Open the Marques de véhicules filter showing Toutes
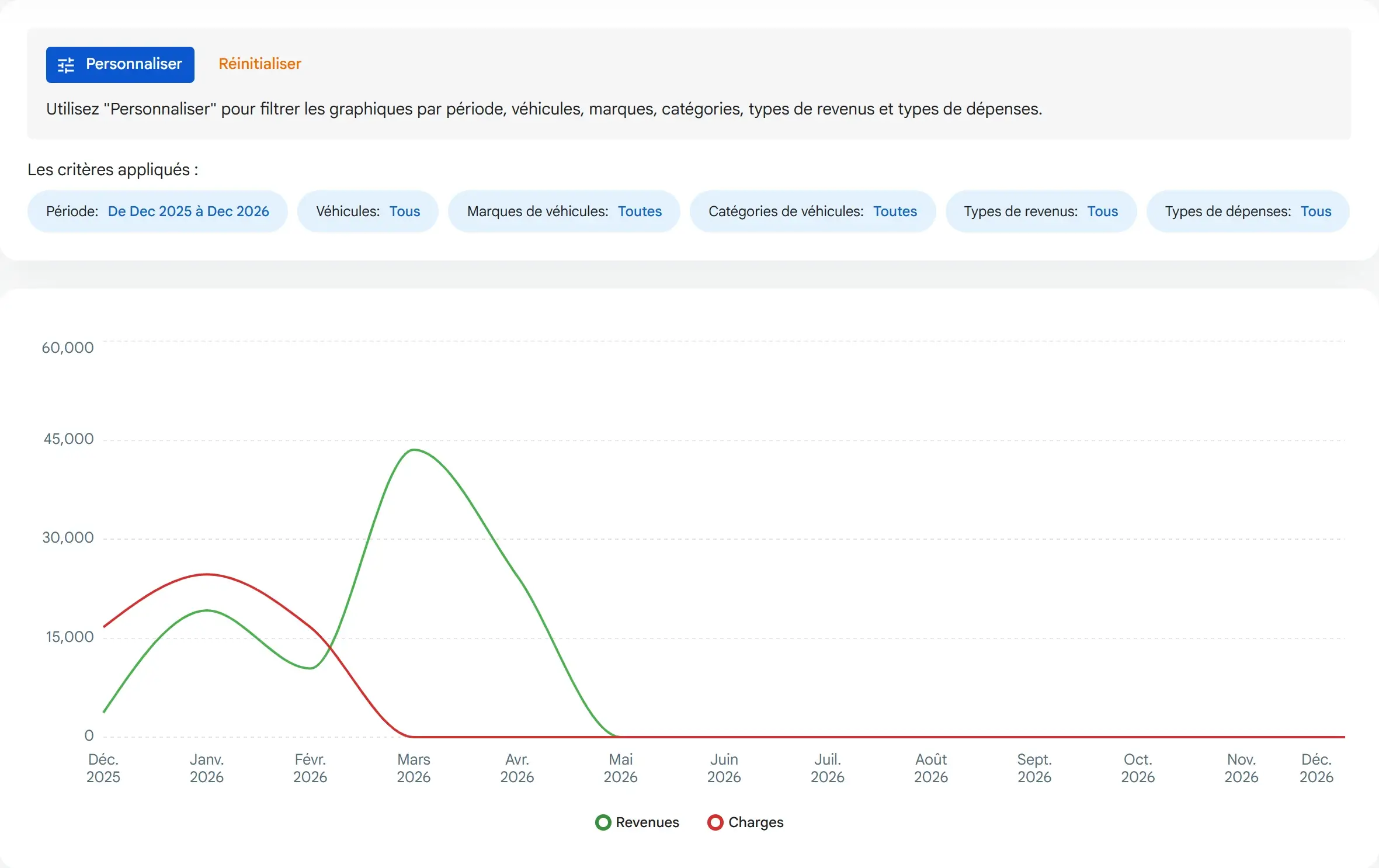1379x868 pixels. pos(564,211)
